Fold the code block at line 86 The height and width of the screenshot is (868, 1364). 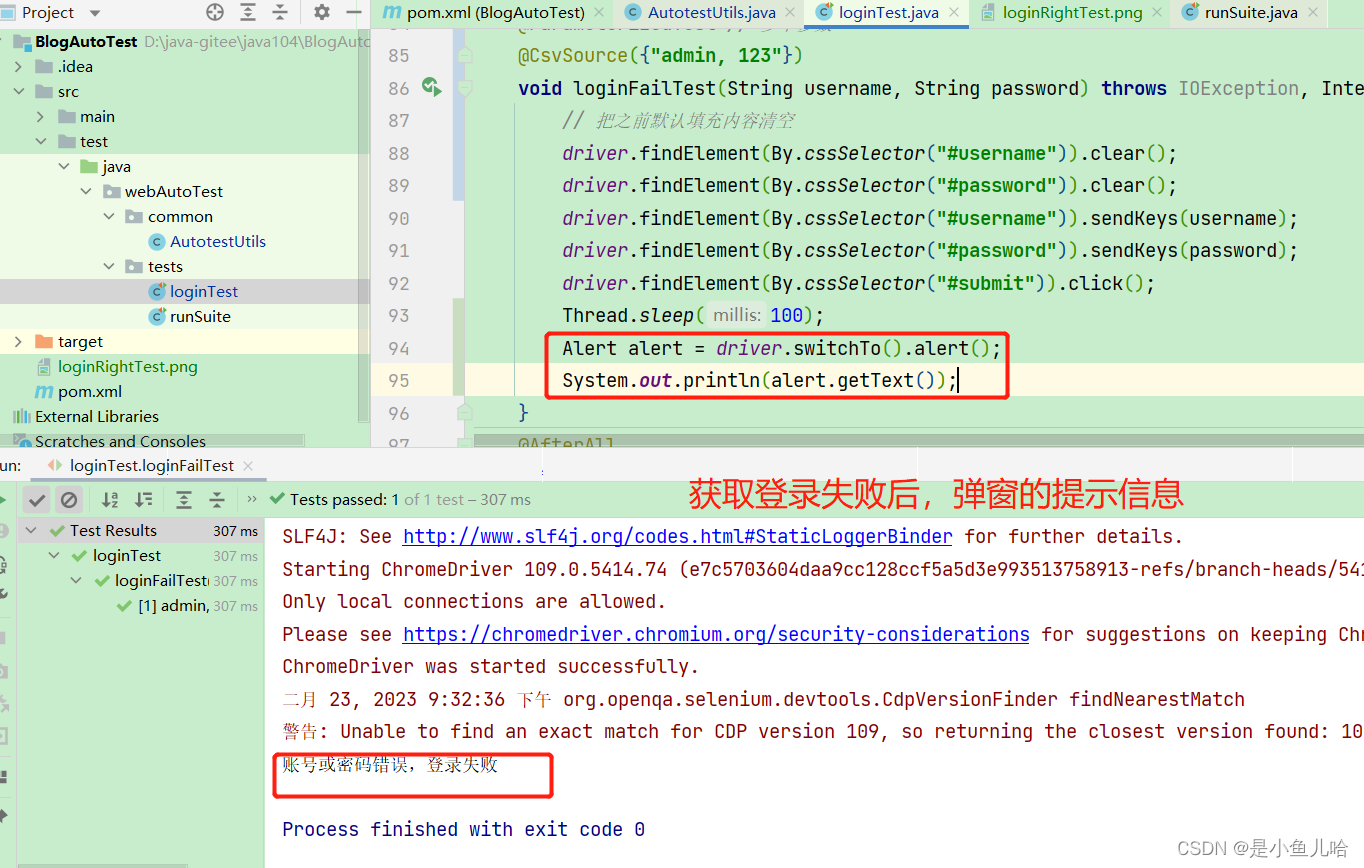[x=464, y=88]
